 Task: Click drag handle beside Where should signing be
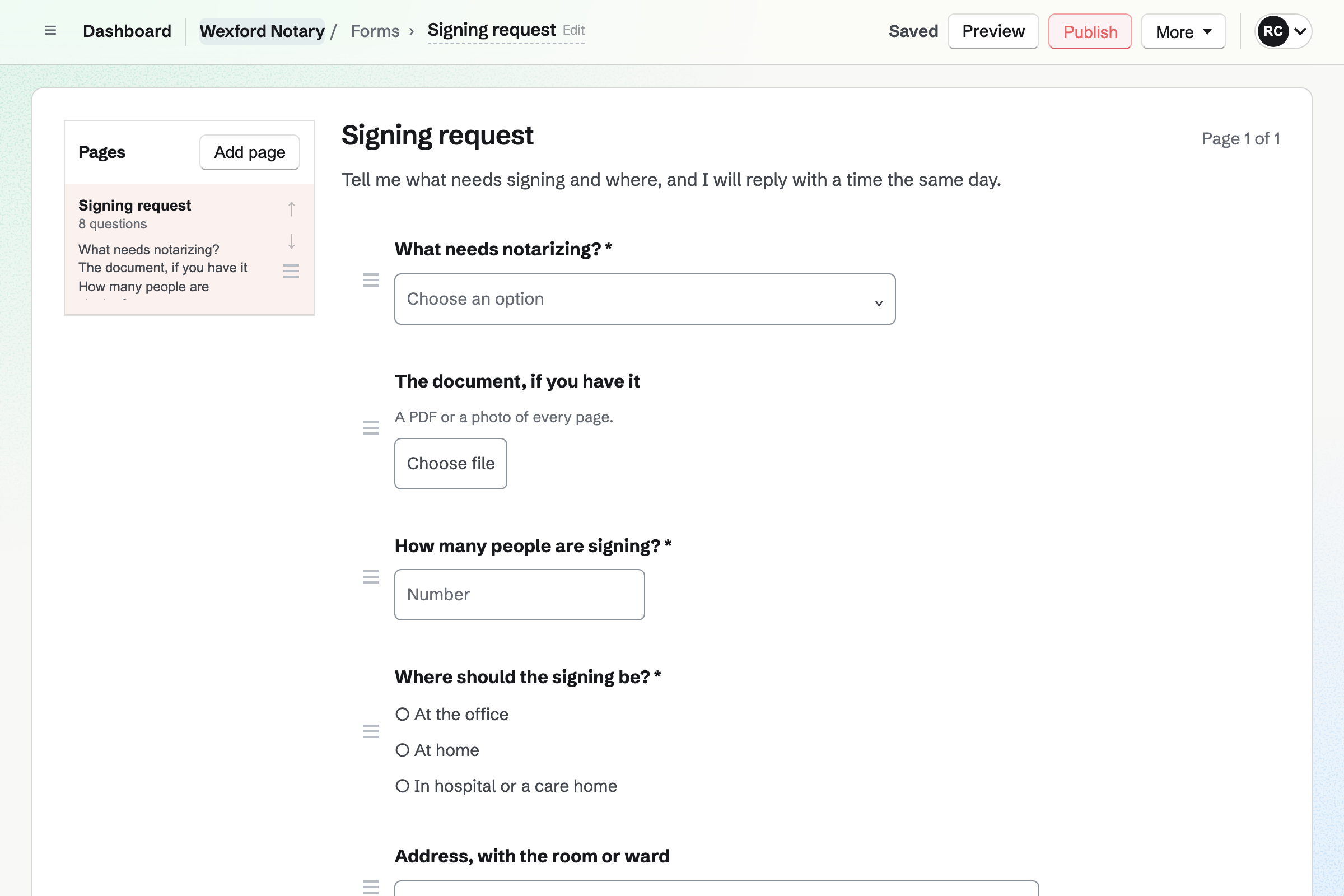click(x=371, y=731)
